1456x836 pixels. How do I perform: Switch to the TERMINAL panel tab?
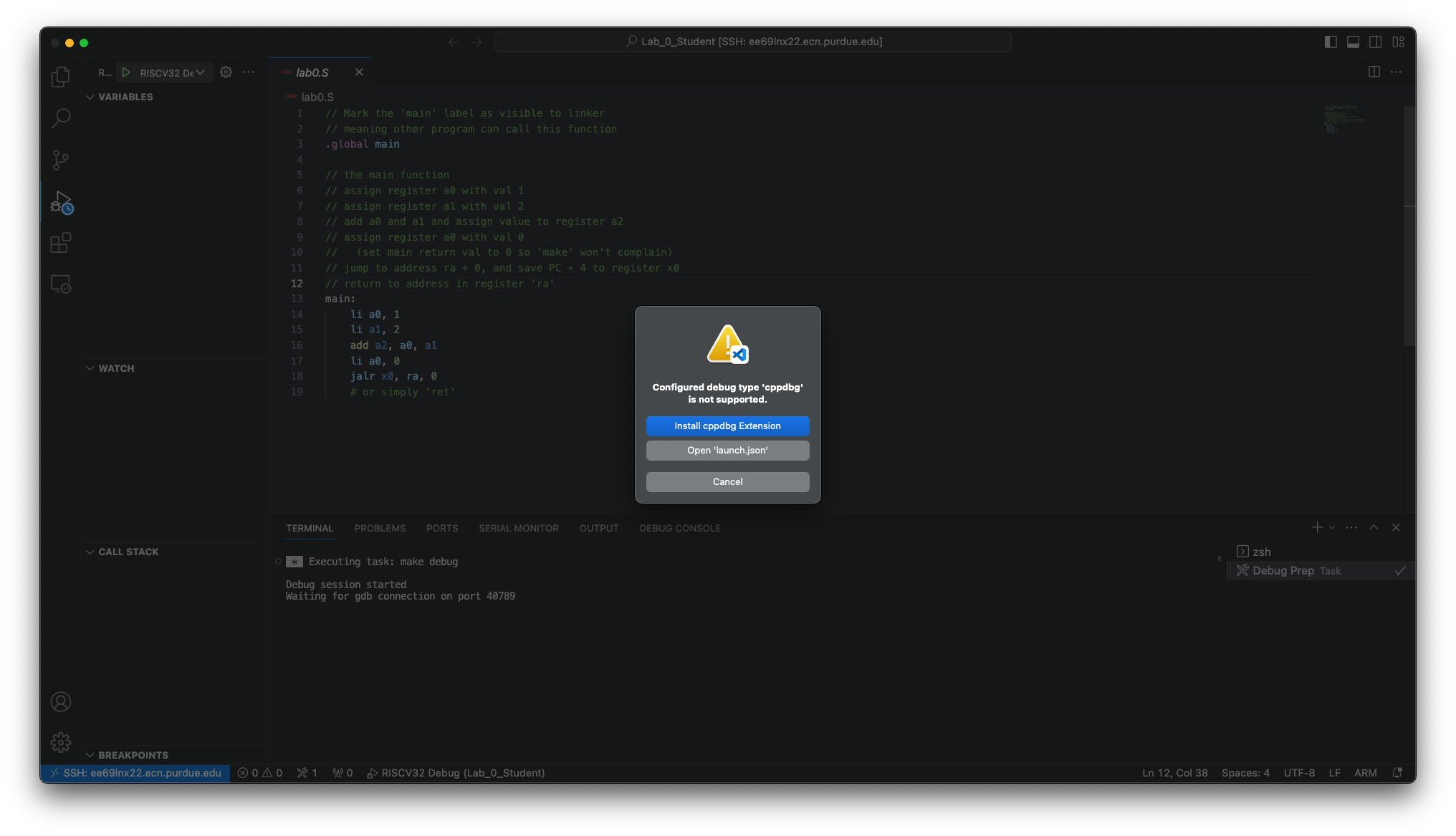[310, 528]
